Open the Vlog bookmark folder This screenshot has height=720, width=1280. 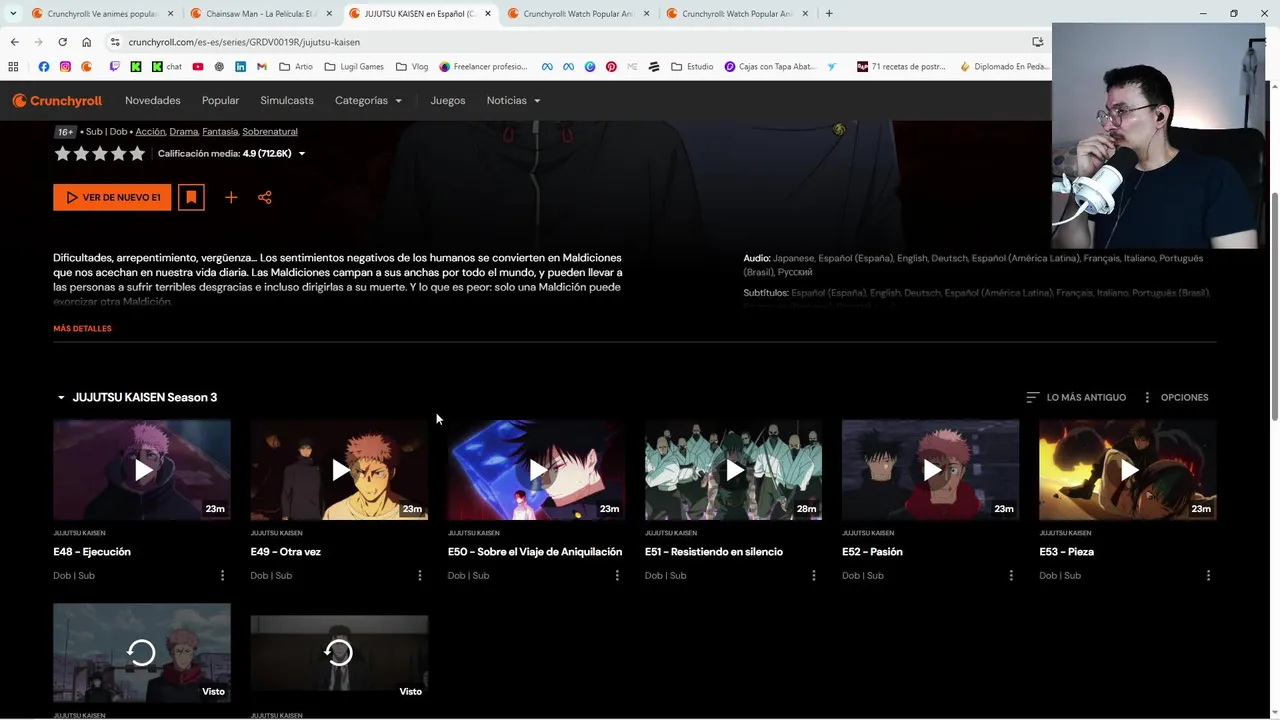tap(412, 67)
